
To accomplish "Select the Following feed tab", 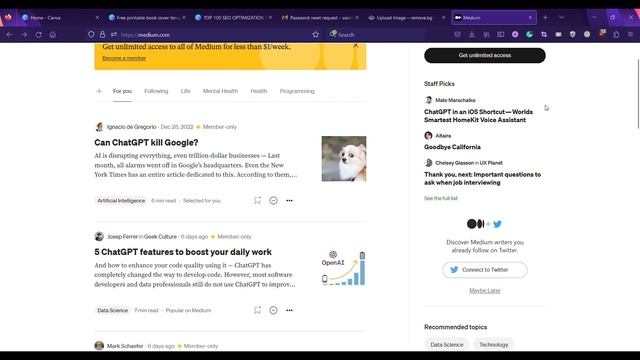I will [x=156, y=91].
